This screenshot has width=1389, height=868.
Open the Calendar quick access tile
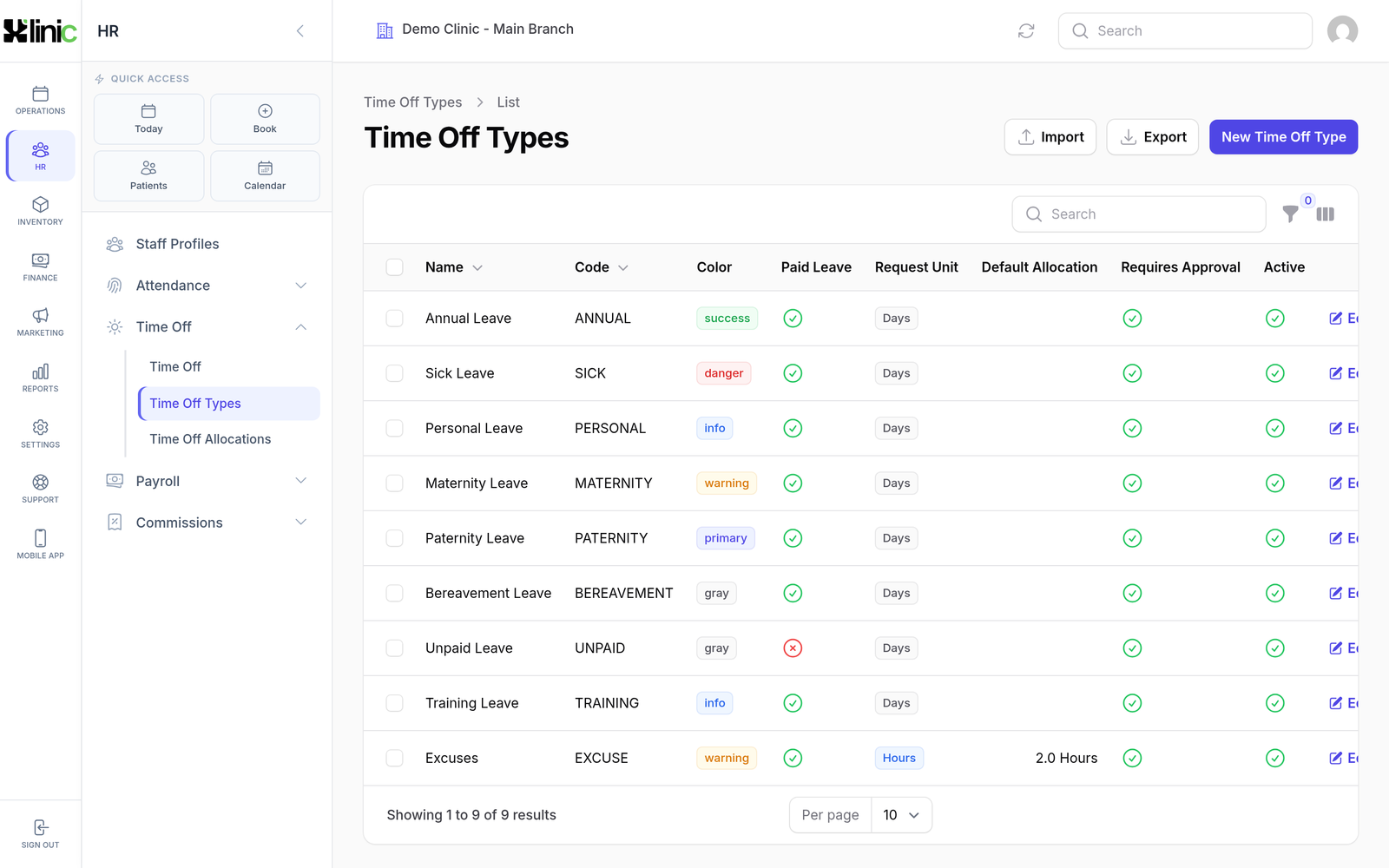(x=265, y=176)
